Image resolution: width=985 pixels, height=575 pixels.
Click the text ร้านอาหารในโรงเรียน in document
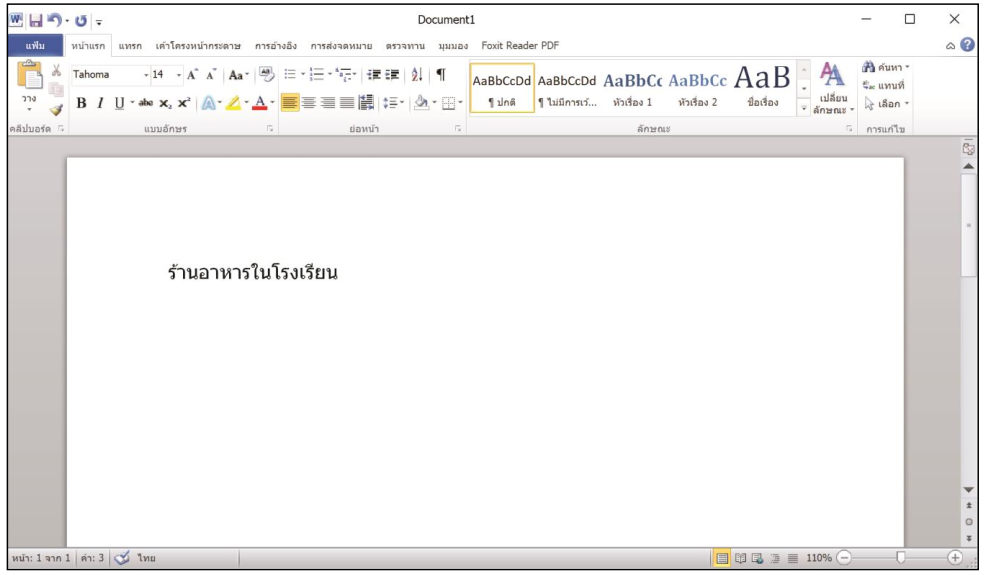(252, 272)
